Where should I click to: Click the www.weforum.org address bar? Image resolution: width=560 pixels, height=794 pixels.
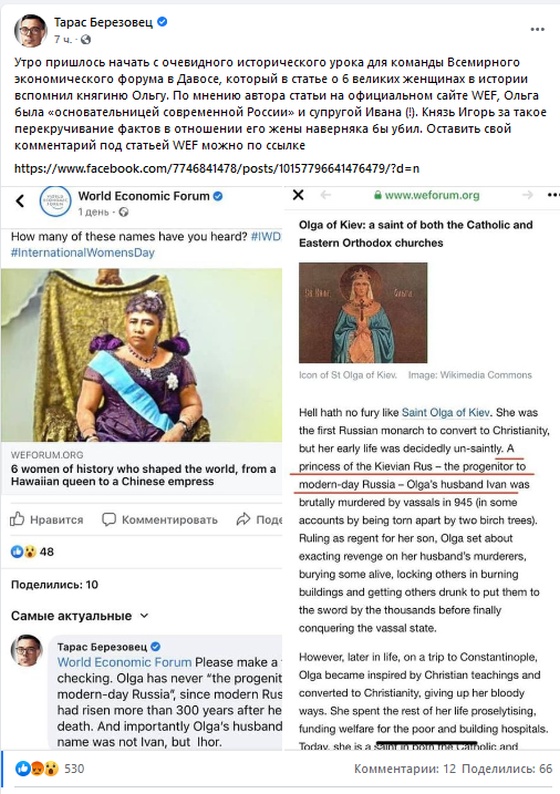[x=426, y=195]
